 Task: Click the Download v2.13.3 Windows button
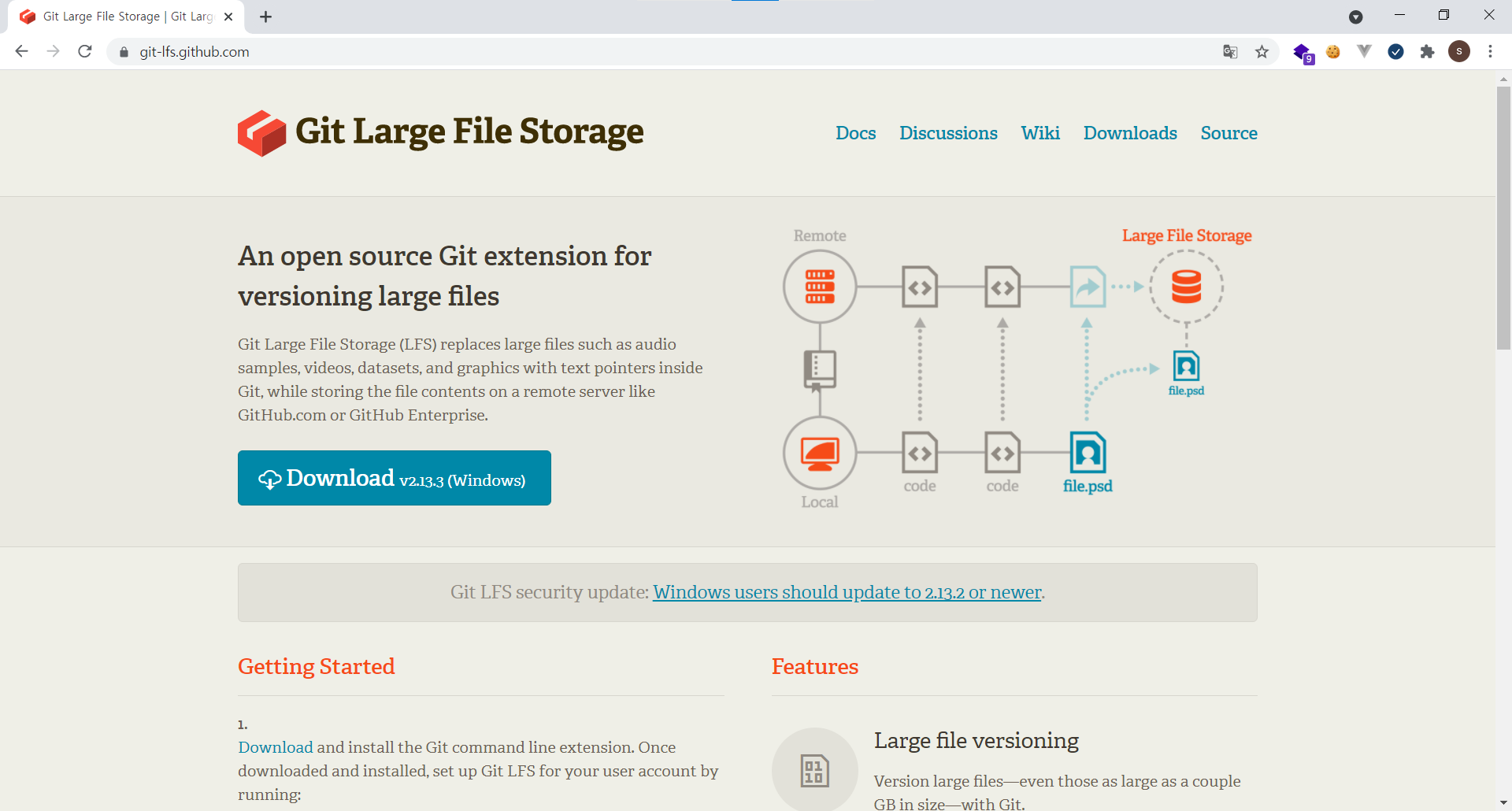click(394, 477)
